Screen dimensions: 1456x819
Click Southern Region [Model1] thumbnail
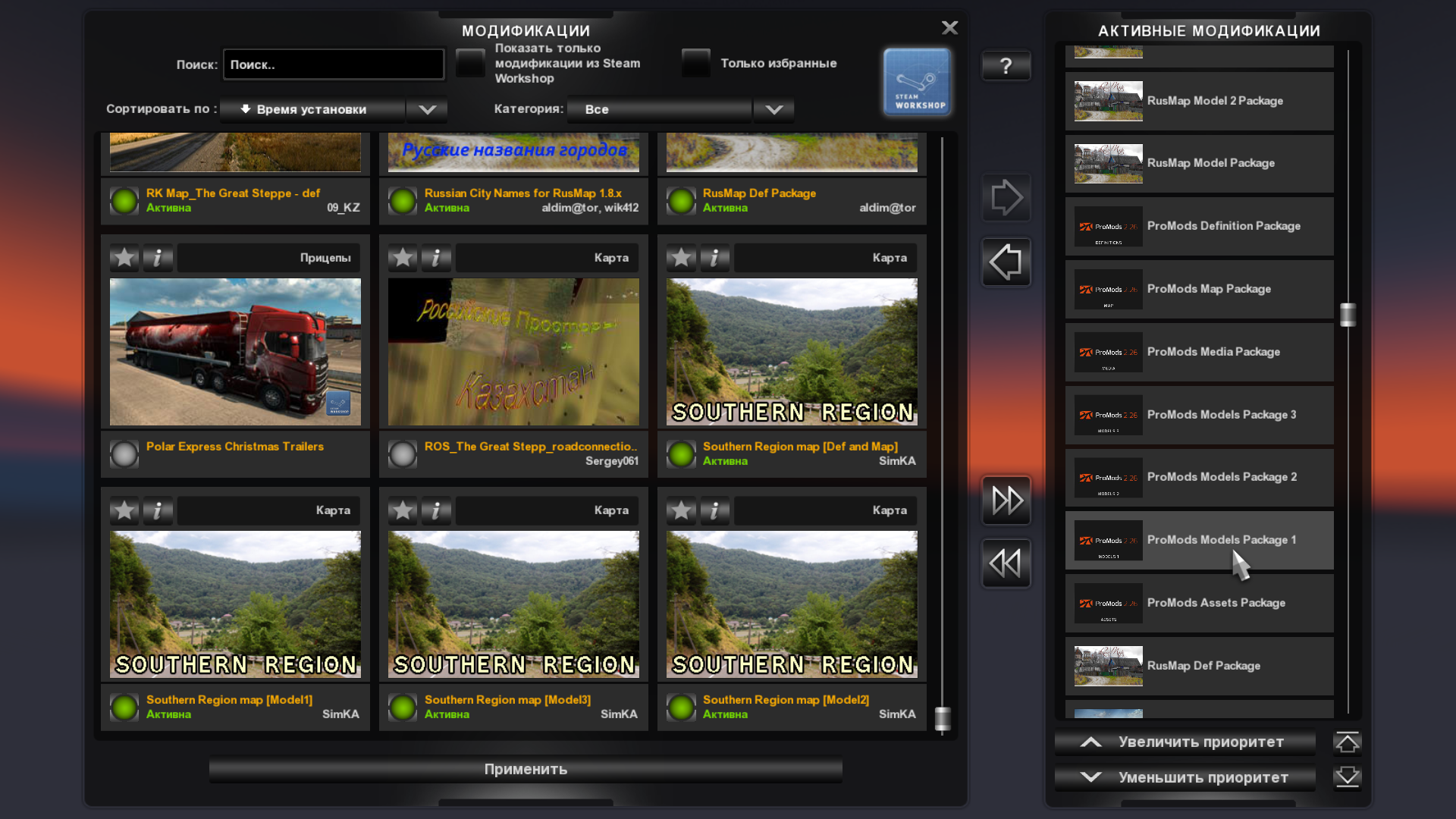[235, 604]
